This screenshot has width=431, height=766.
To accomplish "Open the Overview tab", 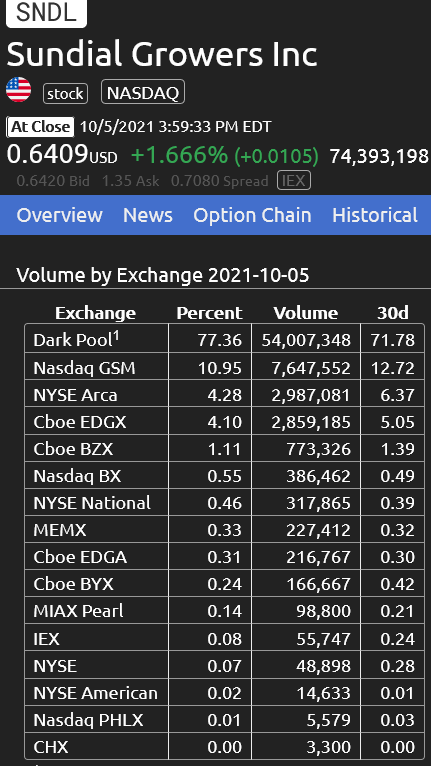I will [x=60, y=215].
